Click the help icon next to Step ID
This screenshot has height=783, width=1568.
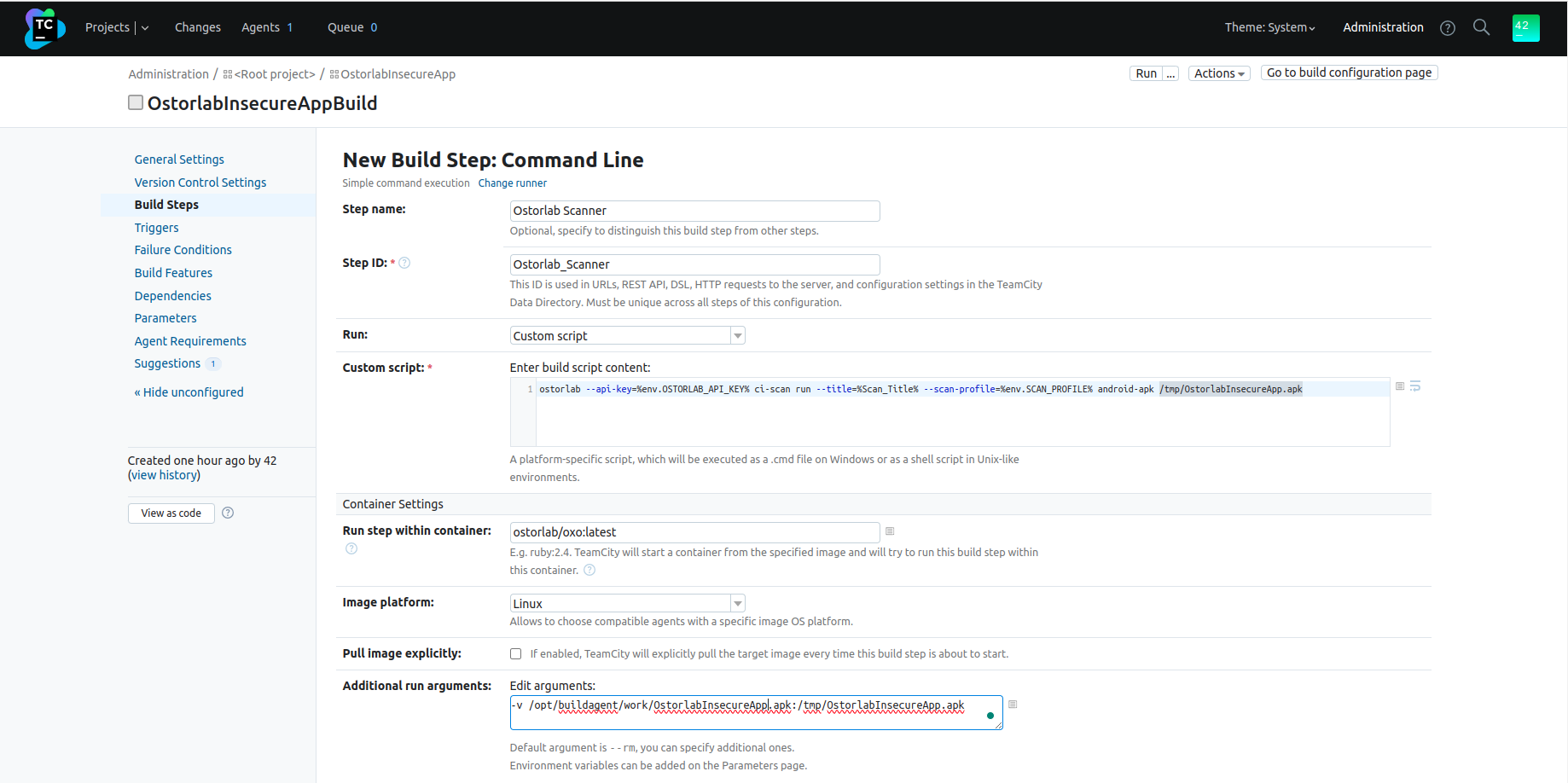point(404,263)
